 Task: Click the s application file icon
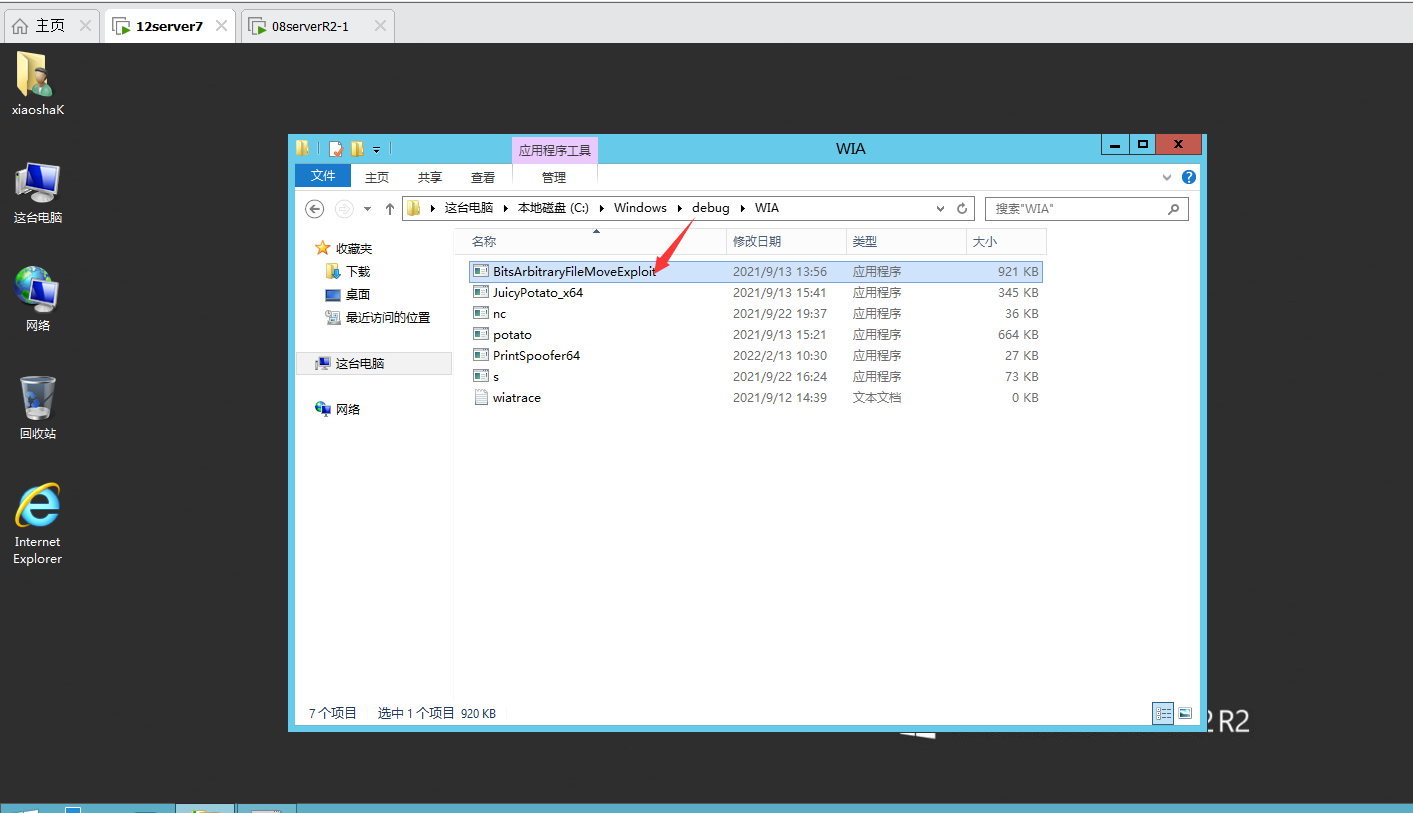(481, 376)
